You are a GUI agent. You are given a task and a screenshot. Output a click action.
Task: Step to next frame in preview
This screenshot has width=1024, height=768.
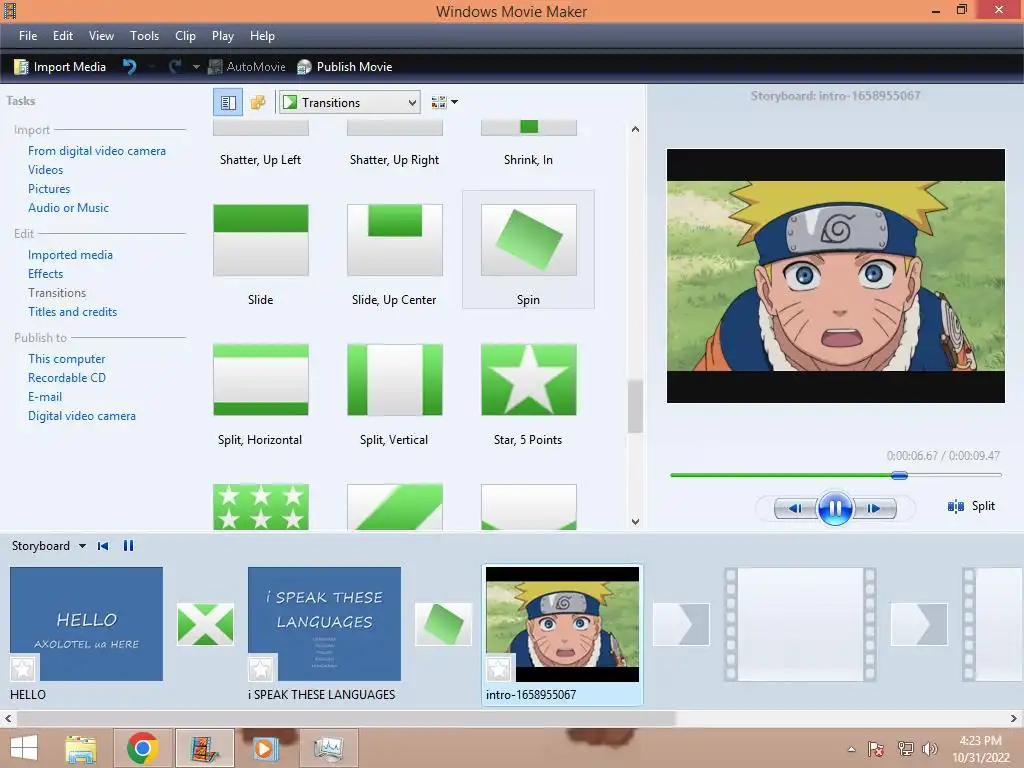click(874, 508)
